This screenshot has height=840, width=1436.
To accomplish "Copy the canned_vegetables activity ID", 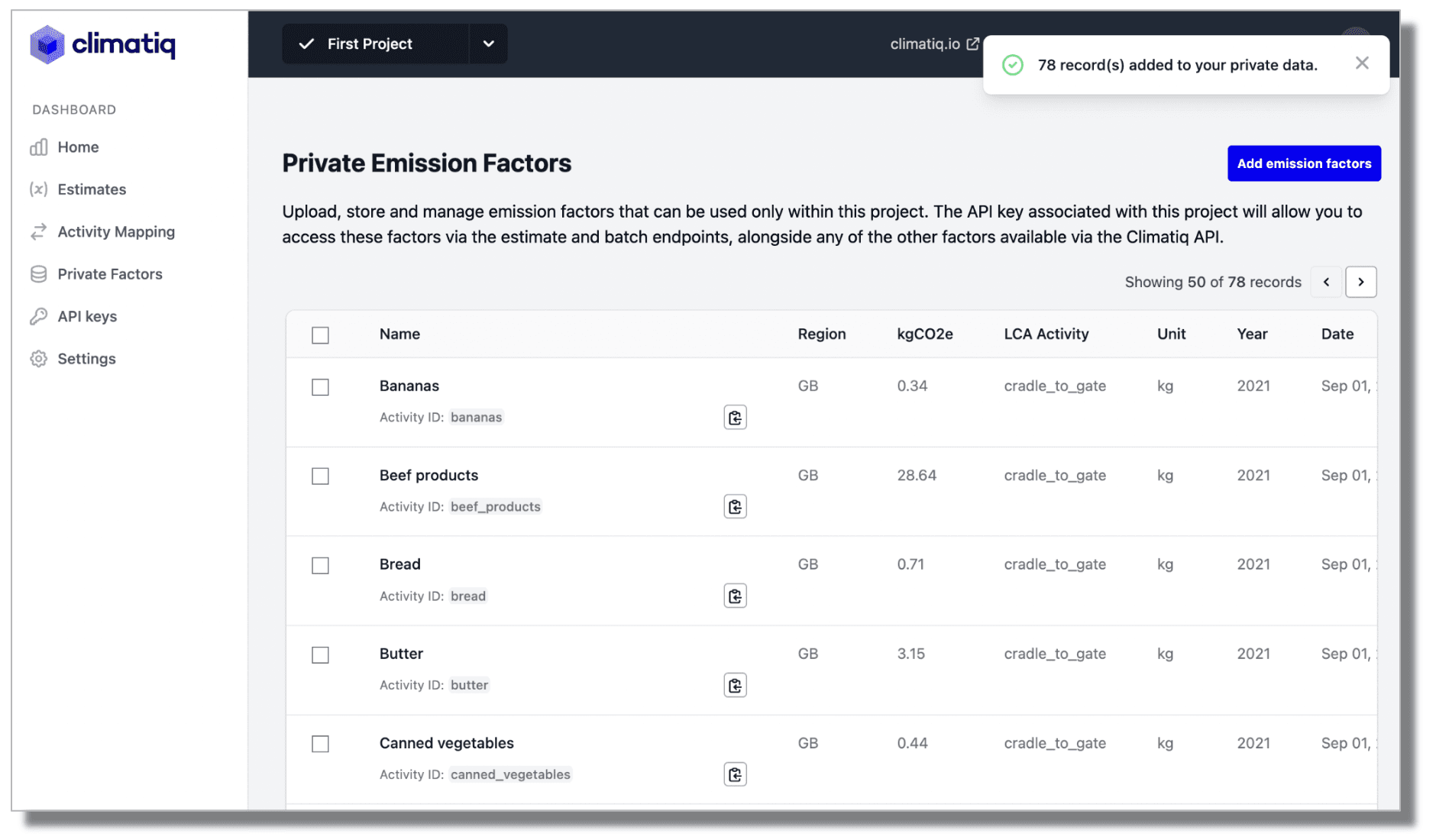I will (x=735, y=775).
